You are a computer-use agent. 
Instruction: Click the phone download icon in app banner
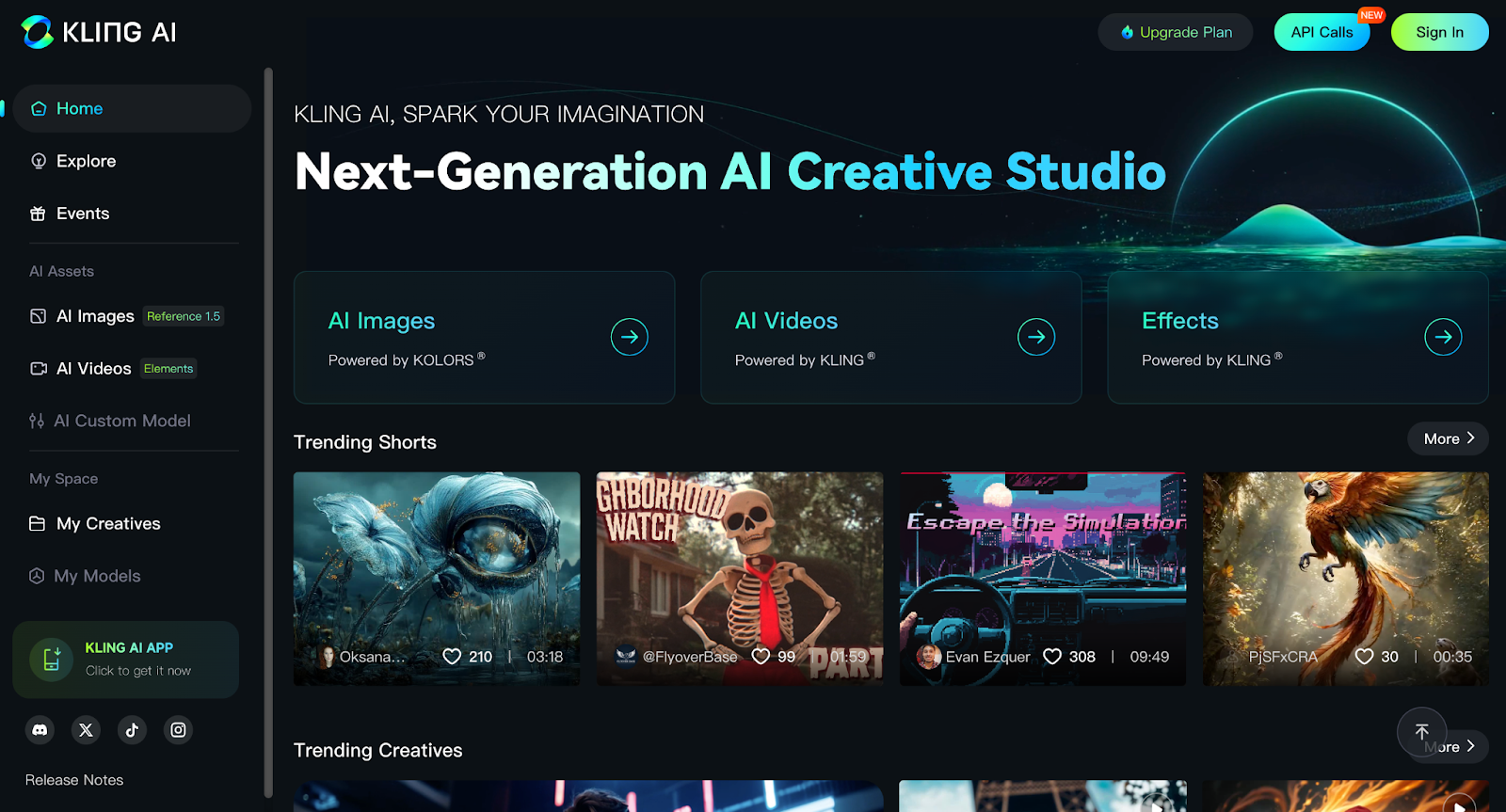tap(52, 660)
